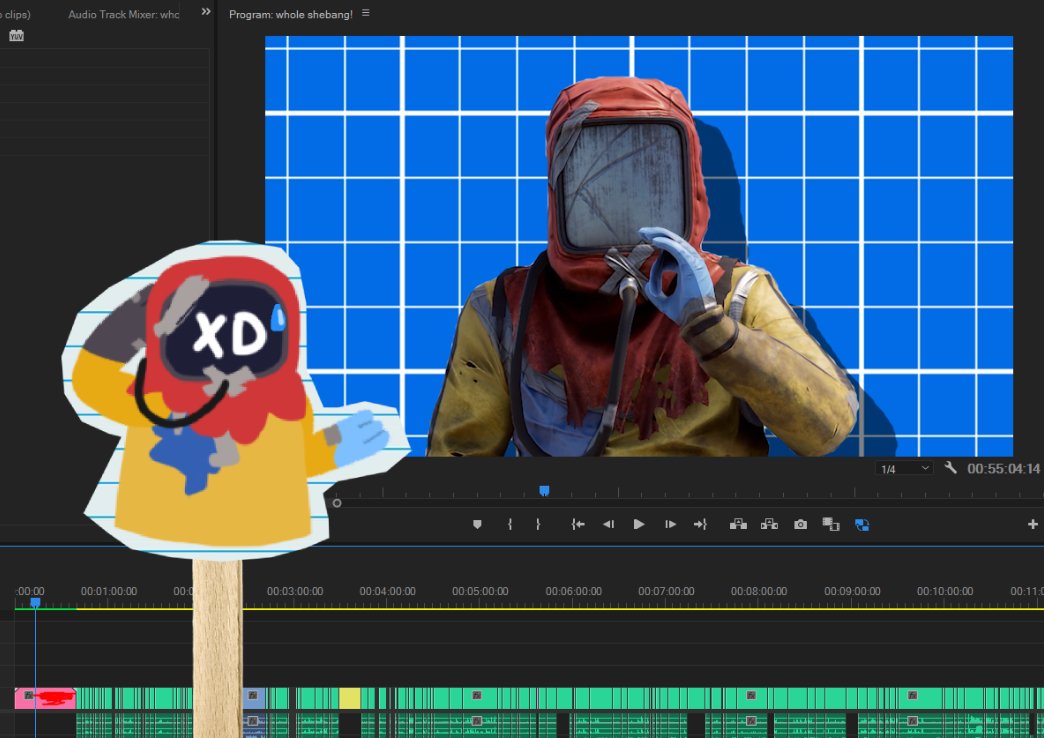
Task: Click the Extract button icon
Action: (x=770, y=525)
